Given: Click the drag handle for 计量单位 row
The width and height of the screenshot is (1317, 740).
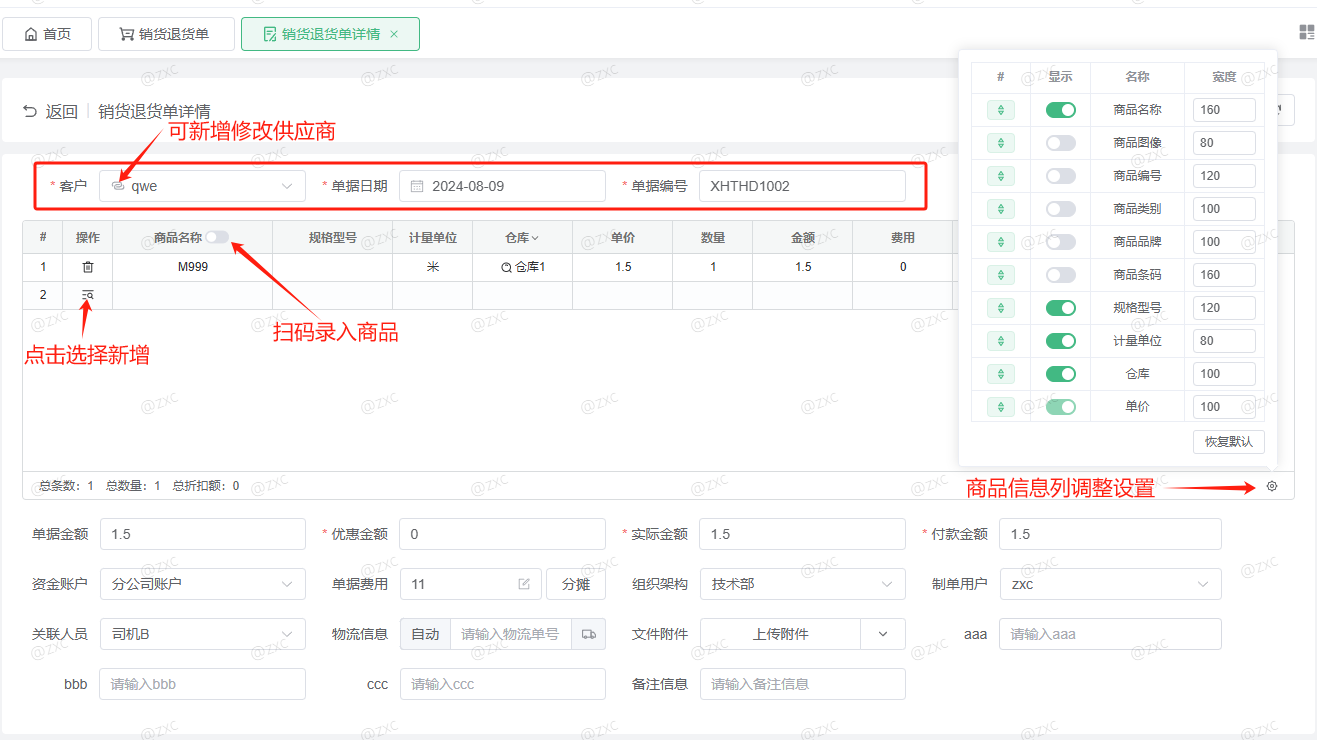Looking at the screenshot, I should pyautogui.click(x=1000, y=341).
